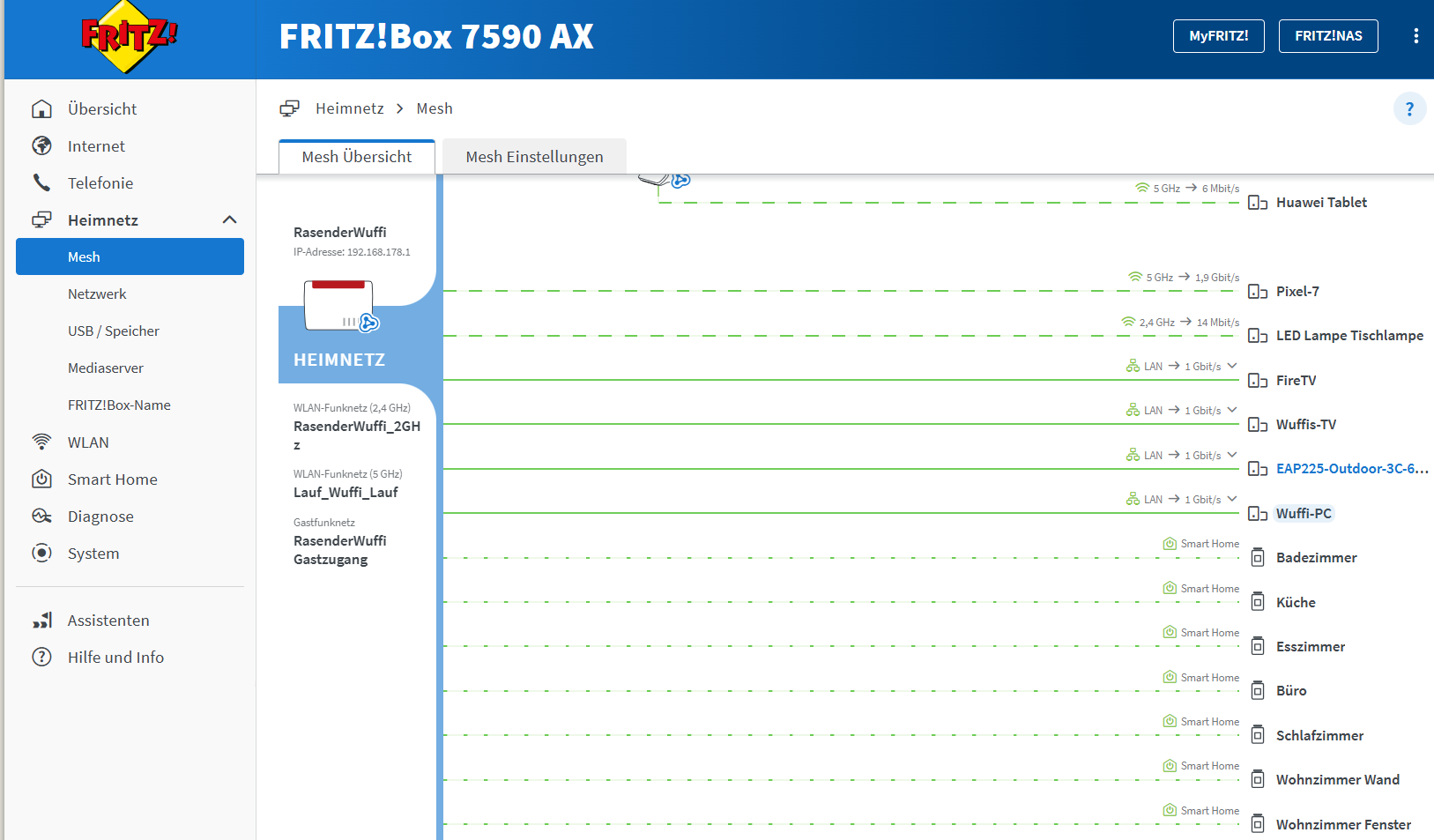The width and height of the screenshot is (1434, 840).
Task: Click the FRITZ!Box router image
Action: point(341,306)
